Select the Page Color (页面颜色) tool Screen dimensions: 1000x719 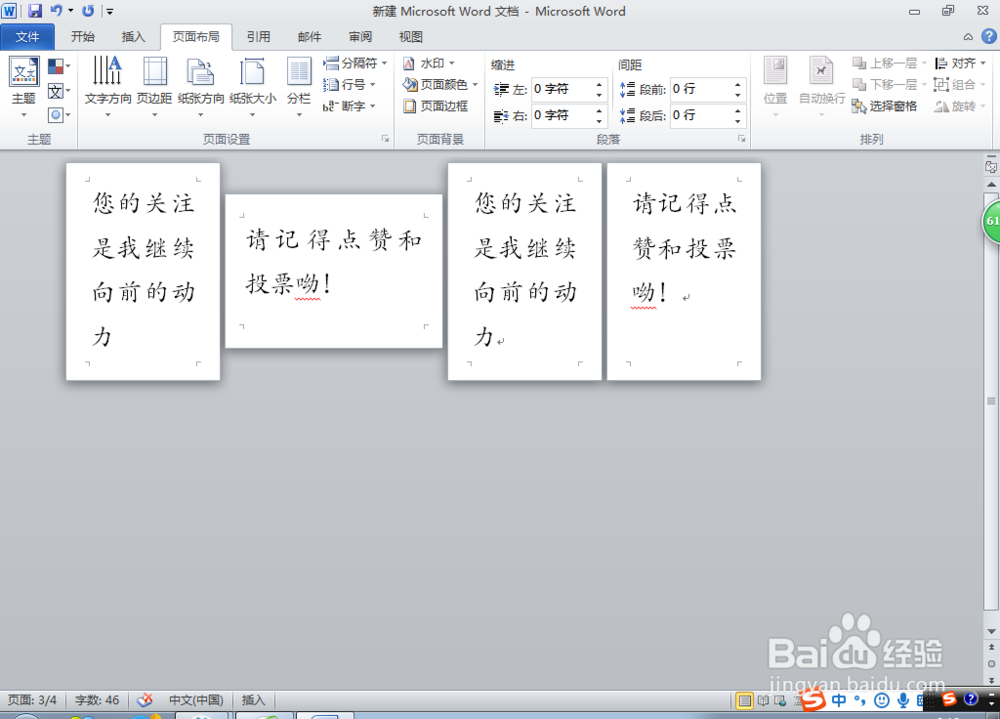[x=440, y=84]
